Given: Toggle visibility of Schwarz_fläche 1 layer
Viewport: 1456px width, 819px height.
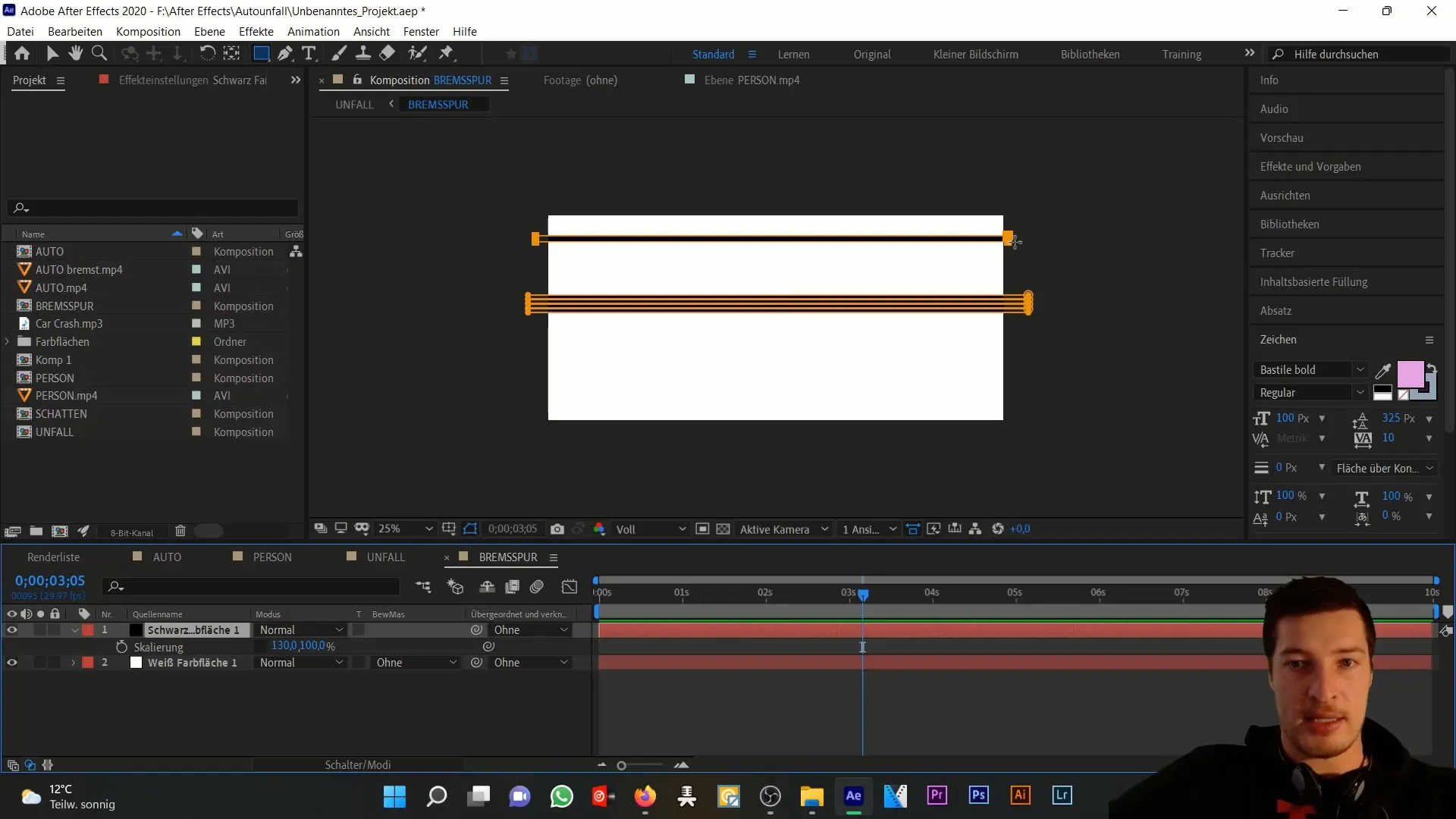Looking at the screenshot, I should click(x=12, y=629).
